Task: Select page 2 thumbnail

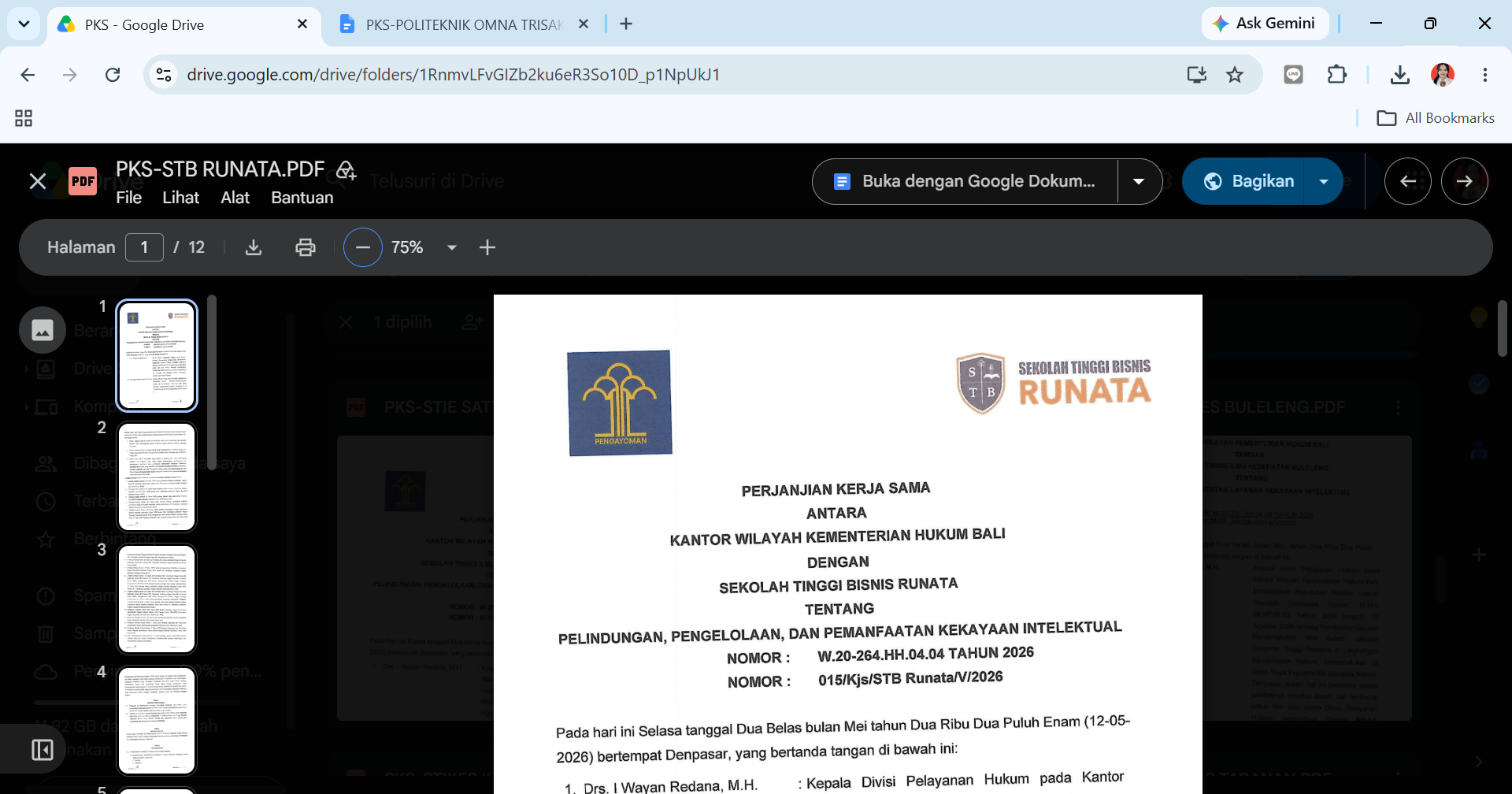Action: click(157, 477)
